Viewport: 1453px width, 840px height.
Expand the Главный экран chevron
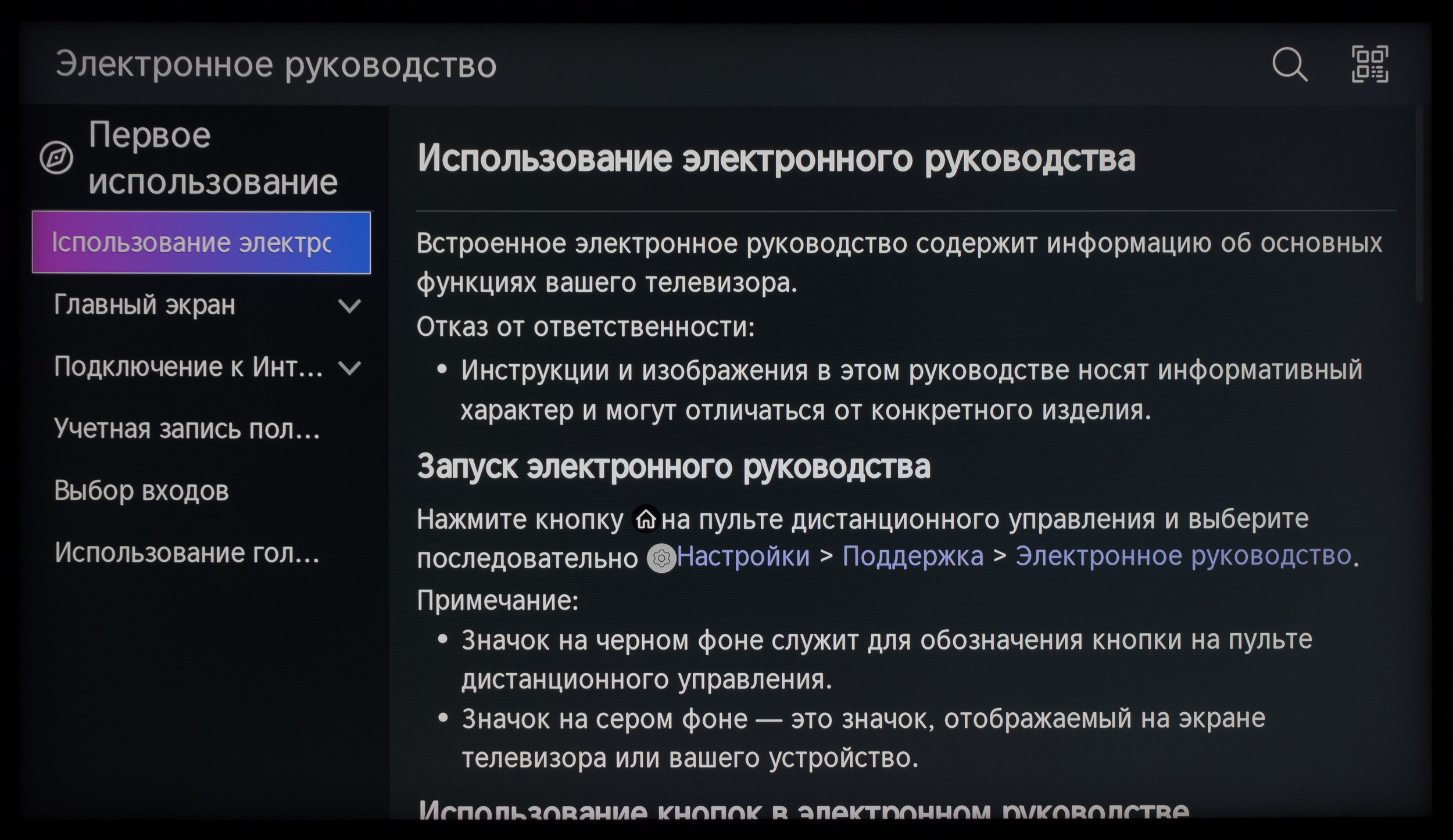click(x=349, y=306)
